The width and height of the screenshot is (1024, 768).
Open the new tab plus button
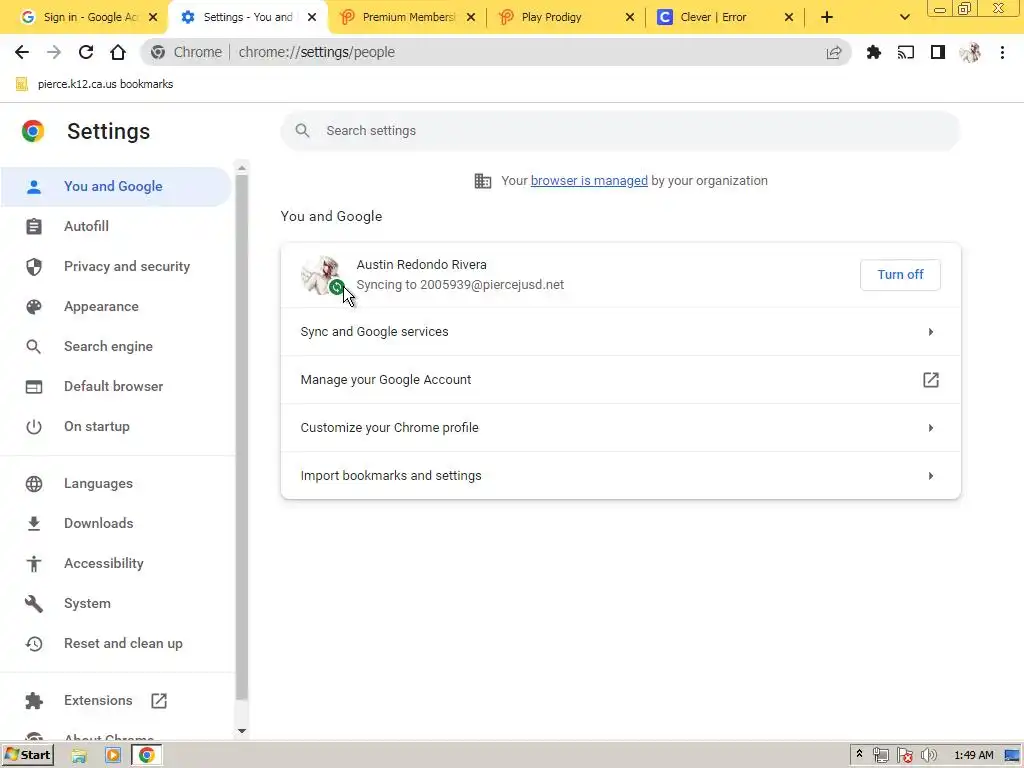pyautogui.click(x=827, y=17)
